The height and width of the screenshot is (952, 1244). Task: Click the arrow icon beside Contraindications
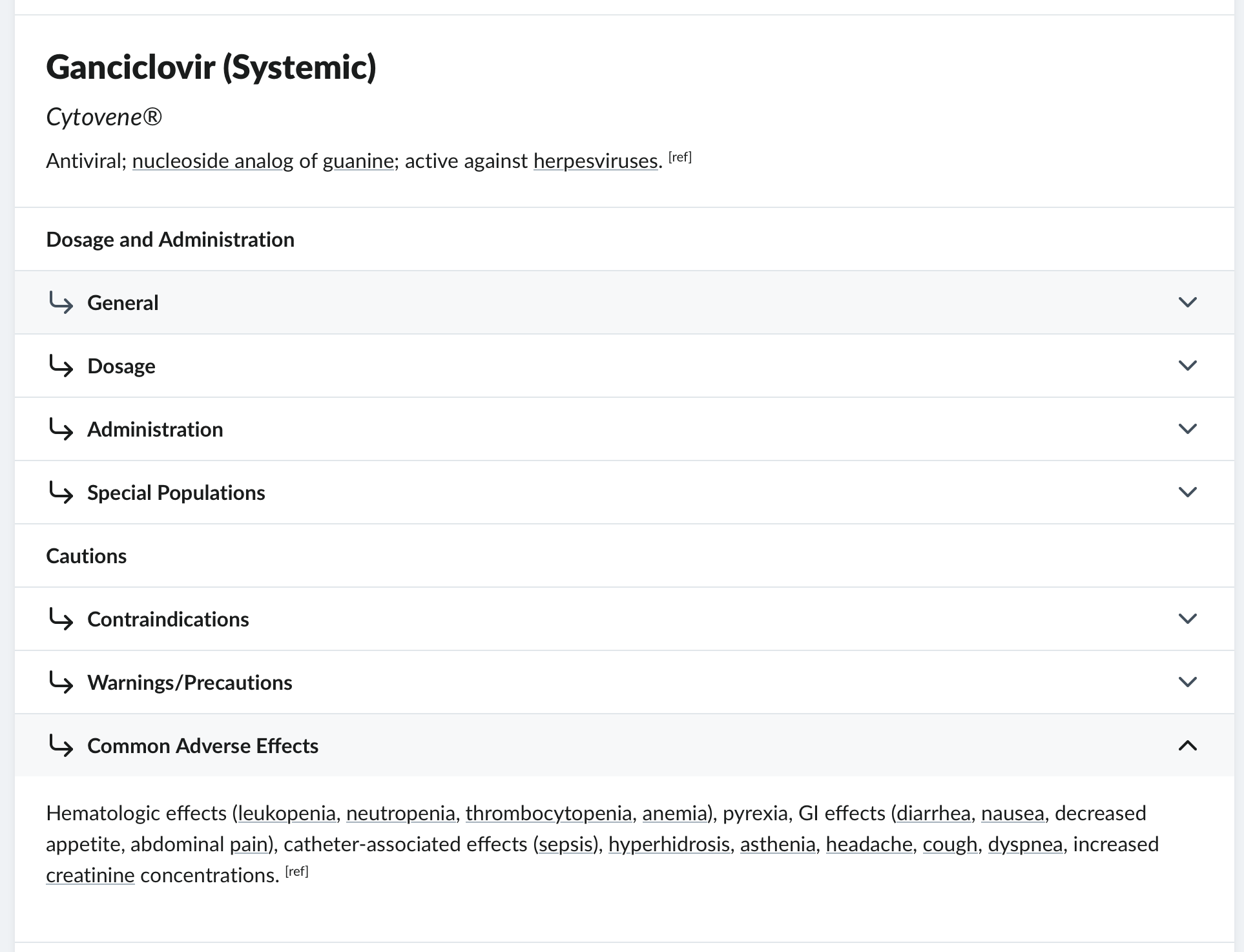click(x=61, y=619)
